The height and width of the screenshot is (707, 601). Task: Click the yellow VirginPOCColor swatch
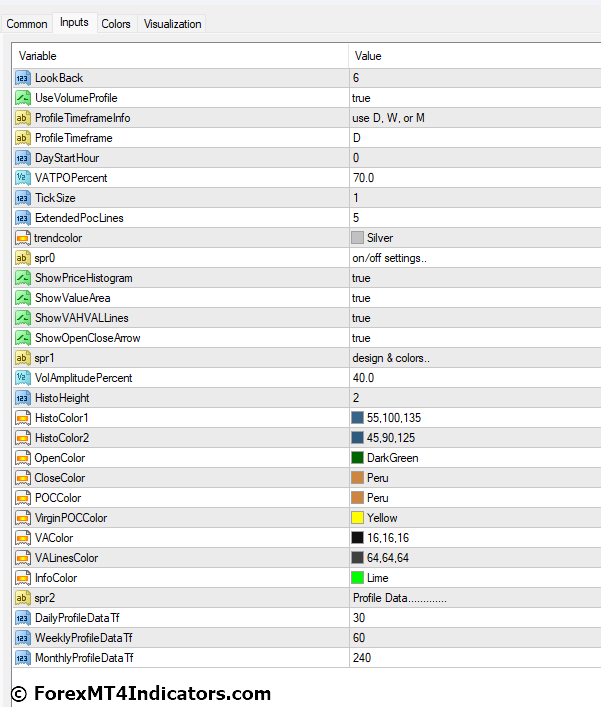point(357,518)
